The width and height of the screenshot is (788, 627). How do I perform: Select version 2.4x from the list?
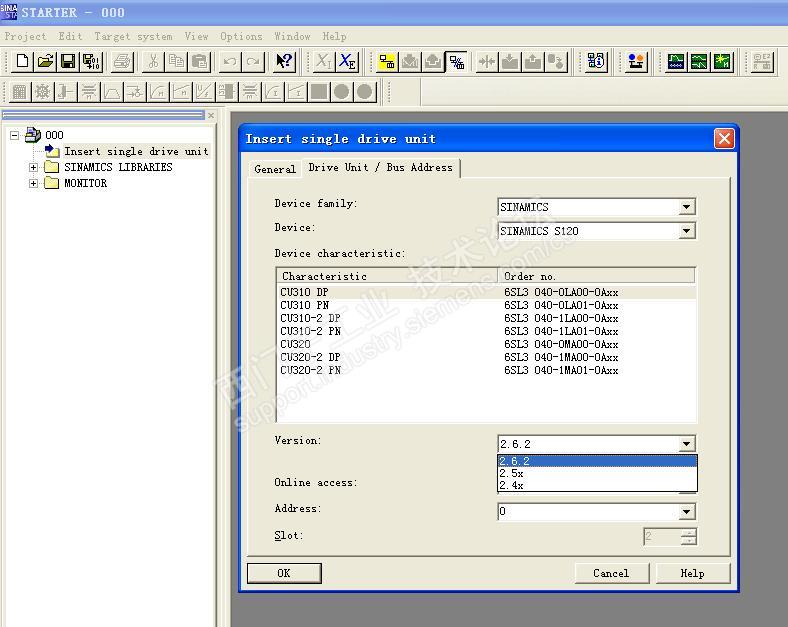click(x=597, y=485)
